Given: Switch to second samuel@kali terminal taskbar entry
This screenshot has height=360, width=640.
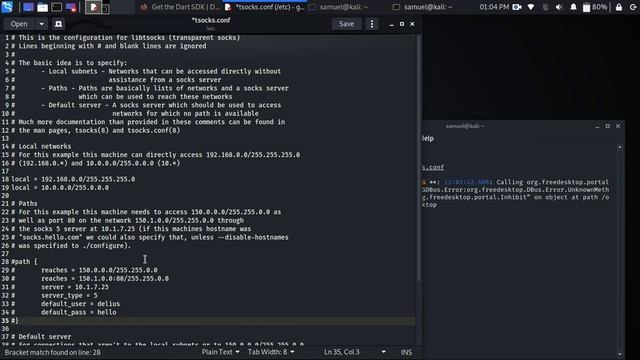Looking at the screenshot, I should pos(422,7).
